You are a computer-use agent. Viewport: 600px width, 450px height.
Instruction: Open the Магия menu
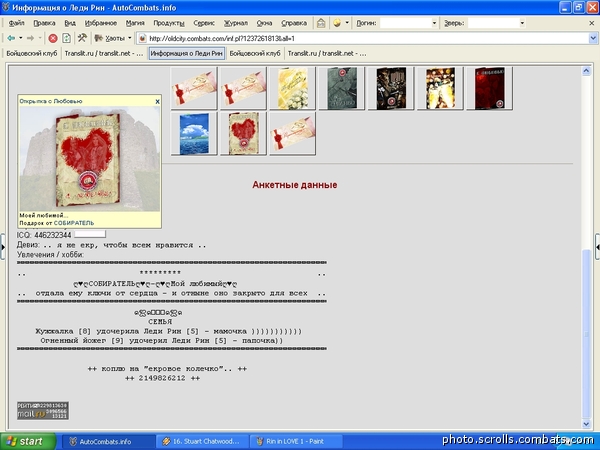point(135,23)
